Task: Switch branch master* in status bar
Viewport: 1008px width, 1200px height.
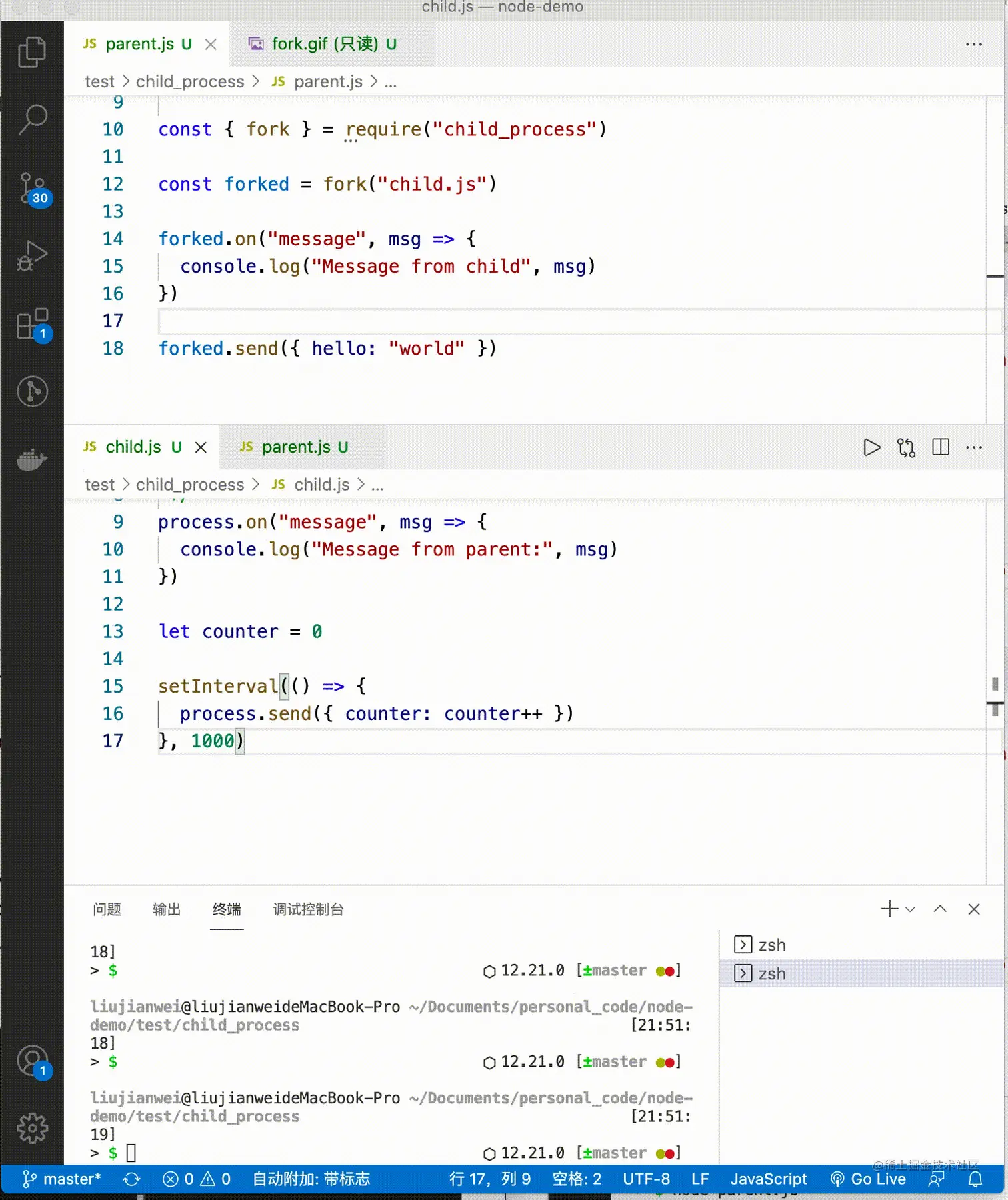Action: 62,1179
